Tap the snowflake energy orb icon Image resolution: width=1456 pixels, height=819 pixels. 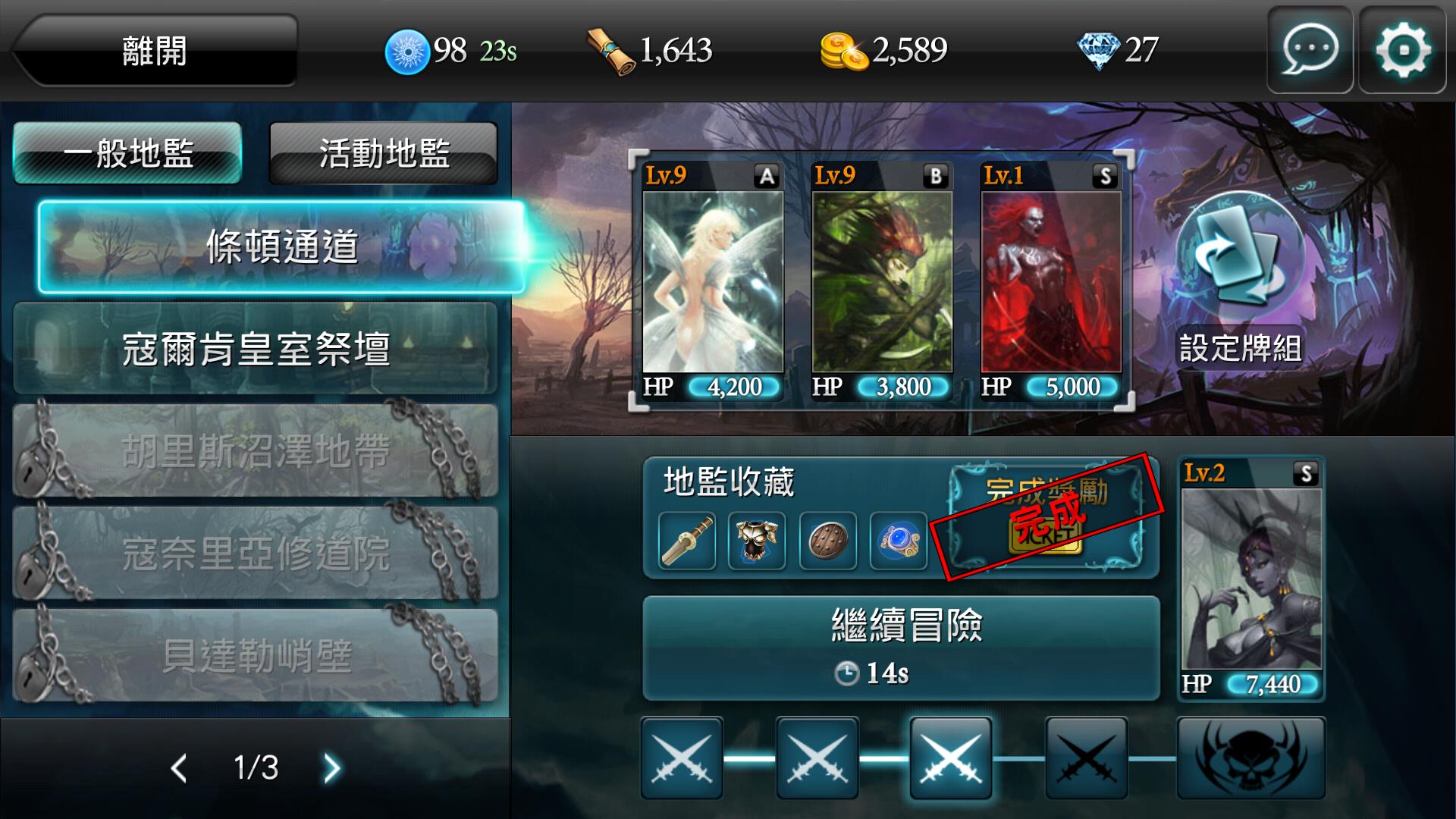(x=408, y=52)
